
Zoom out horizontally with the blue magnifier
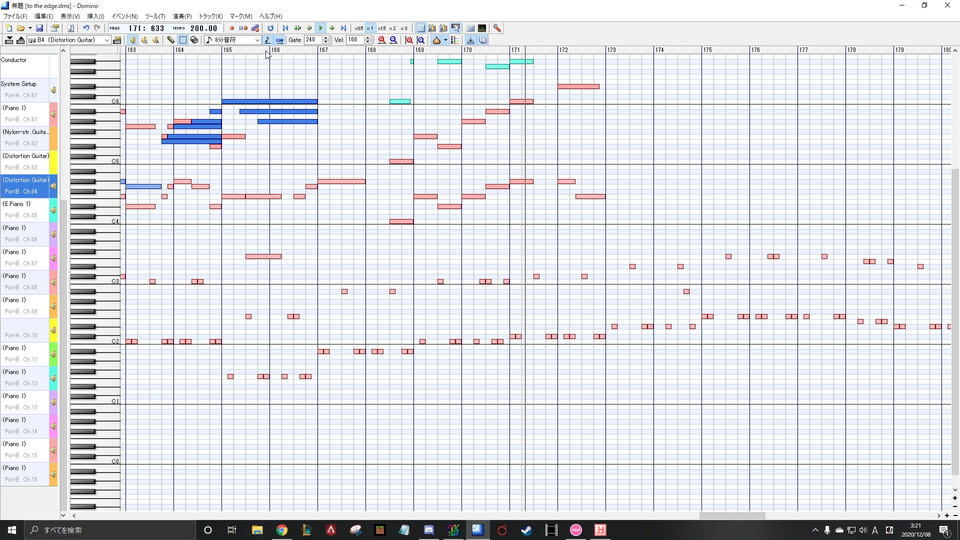click(x=394, y=40)
